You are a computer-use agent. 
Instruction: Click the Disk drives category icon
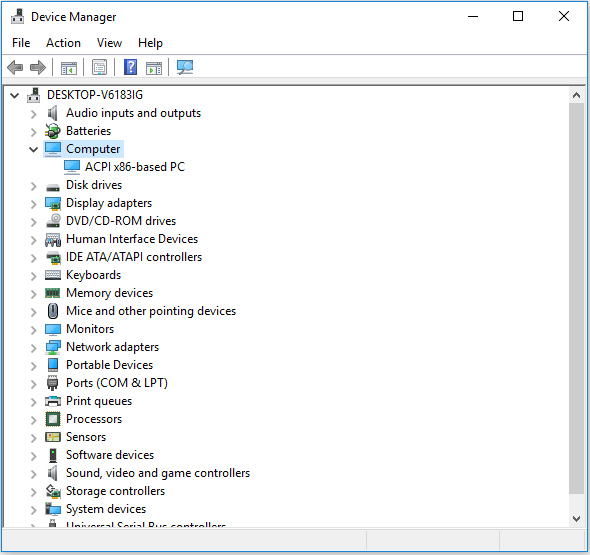pyautogui.click(x=53, y=187)
